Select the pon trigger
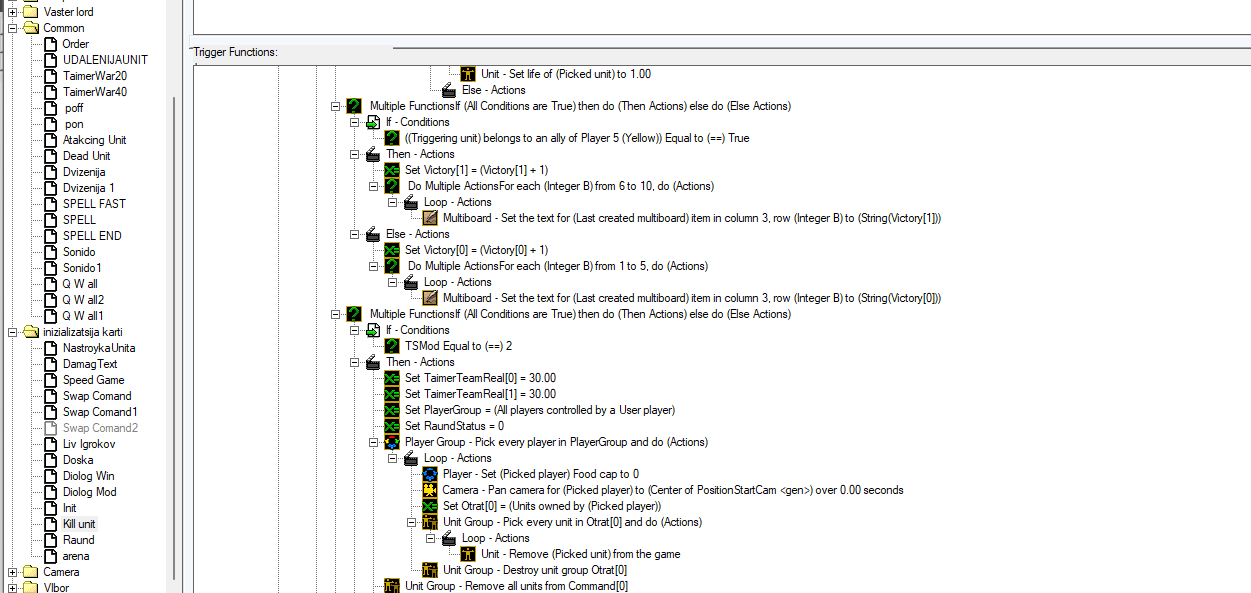This screenshot has width=1251, height=593. (x=74, y=124)
